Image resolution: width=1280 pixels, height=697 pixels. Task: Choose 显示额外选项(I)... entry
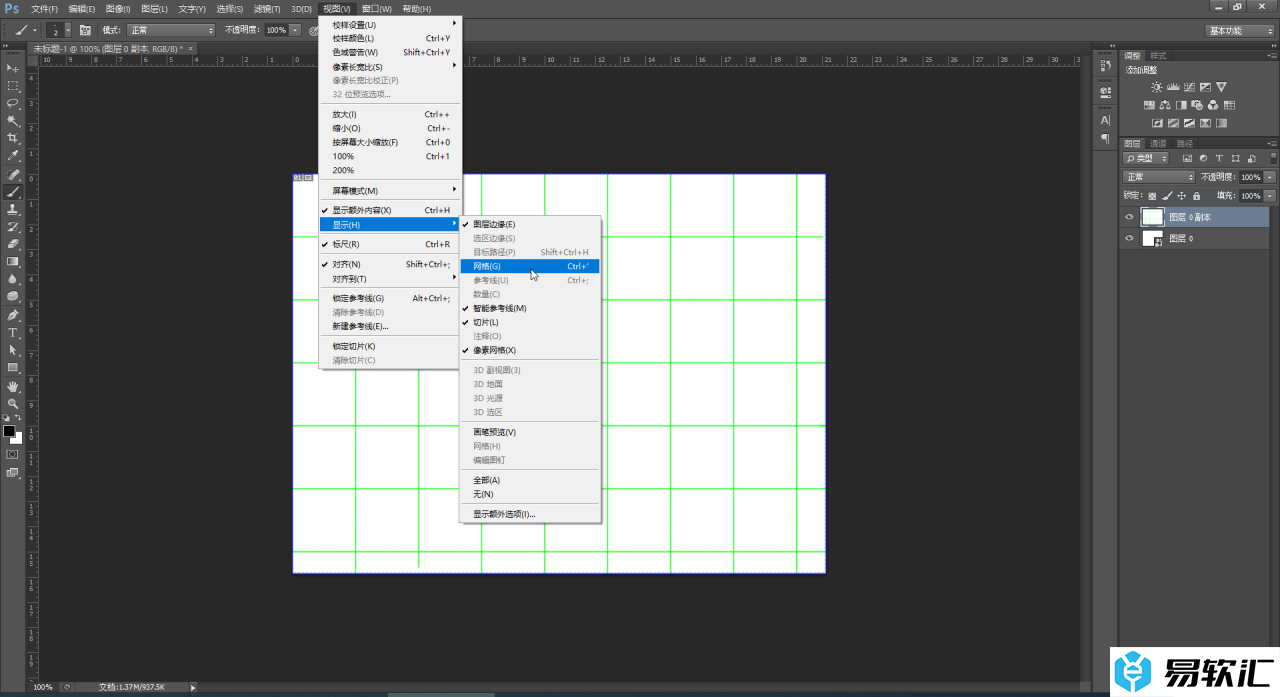coord(530,514)
